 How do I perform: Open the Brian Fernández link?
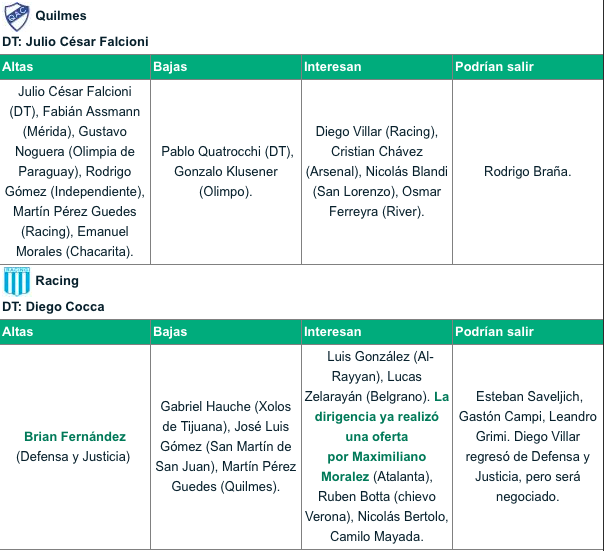75,436
